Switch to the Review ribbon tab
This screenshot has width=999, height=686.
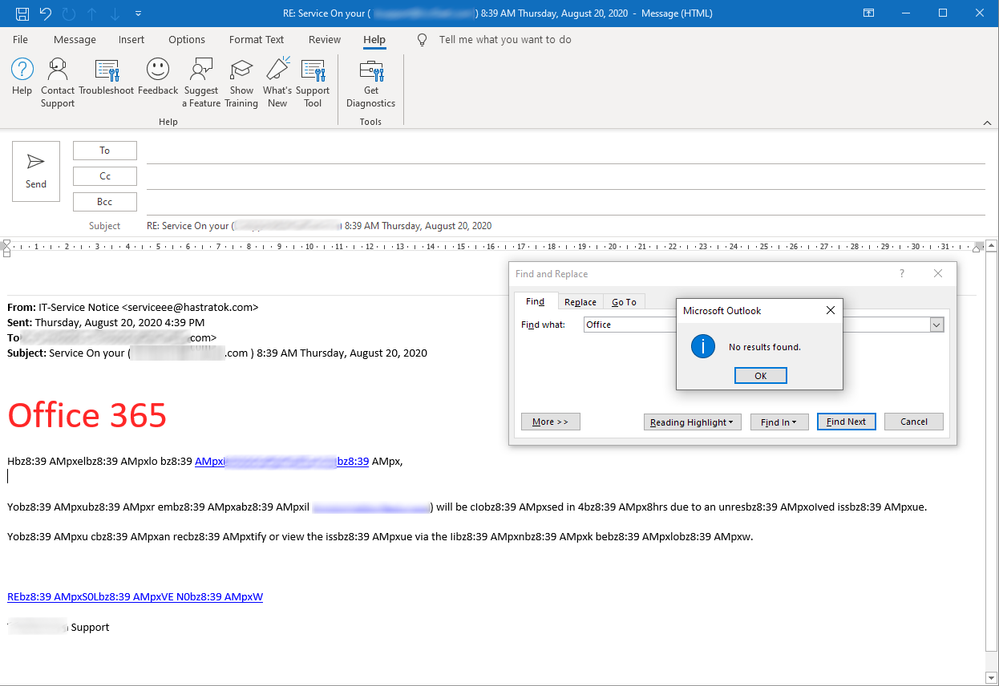324,39
